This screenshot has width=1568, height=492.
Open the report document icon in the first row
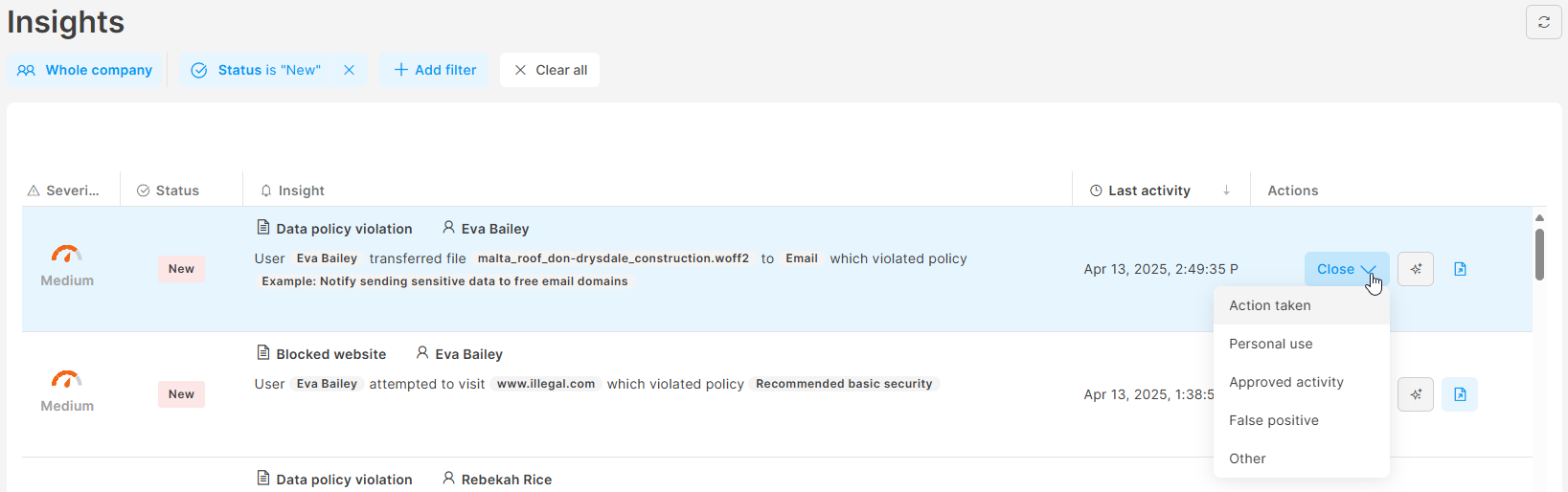tap(1460, 269)
